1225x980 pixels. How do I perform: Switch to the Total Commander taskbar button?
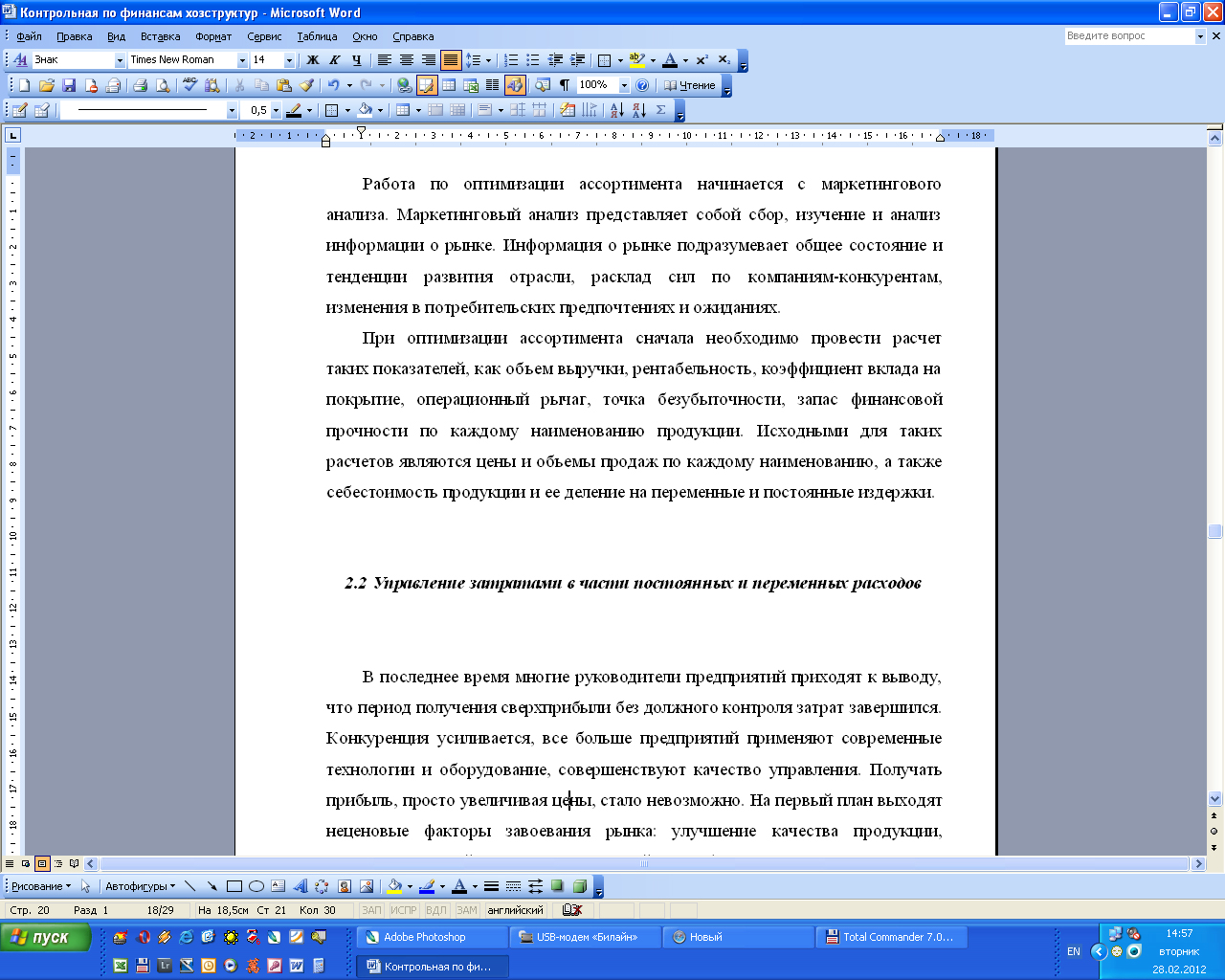click(x=891, y=937)
